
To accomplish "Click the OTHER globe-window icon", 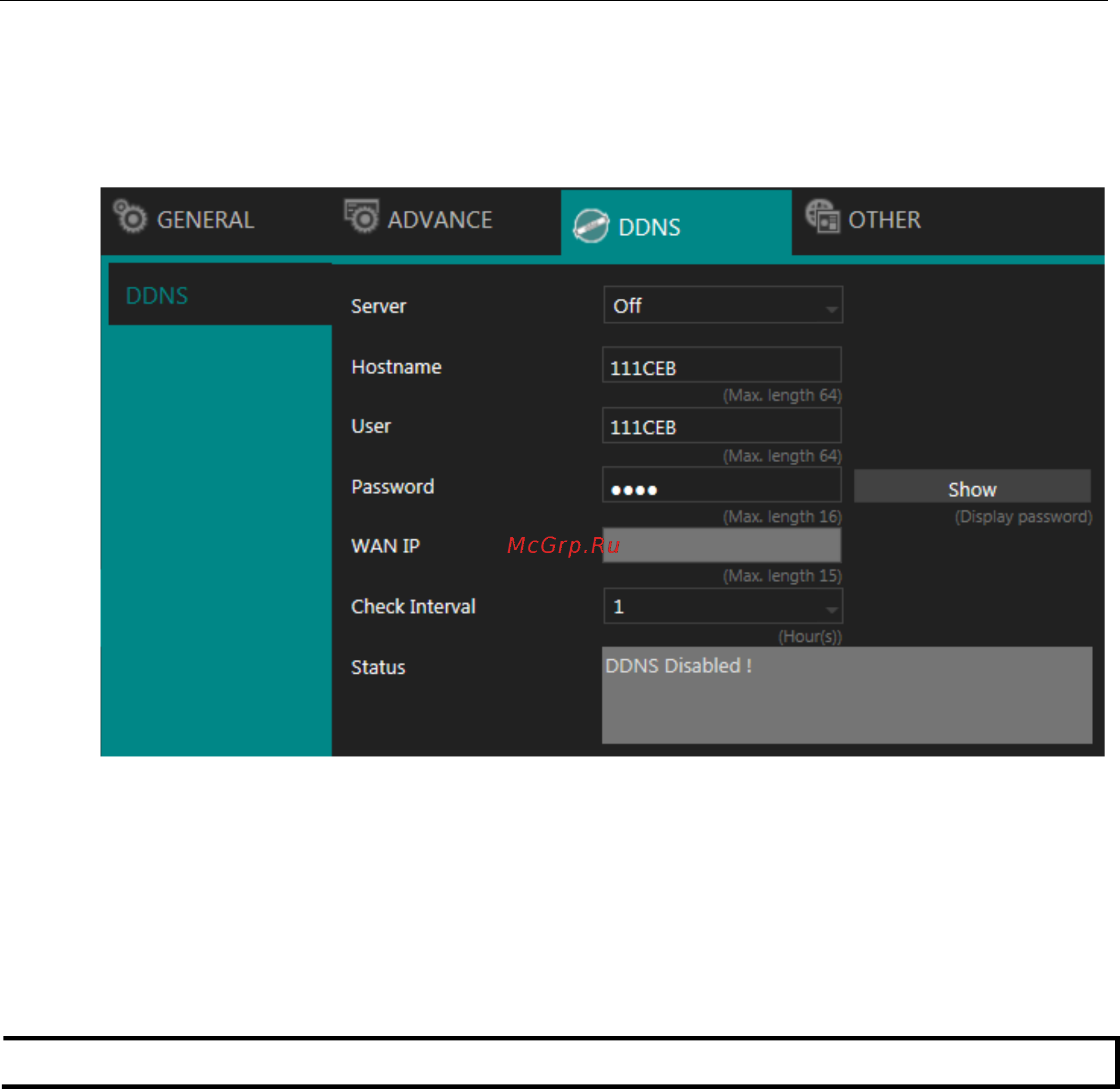I will (x=822, y=216).
